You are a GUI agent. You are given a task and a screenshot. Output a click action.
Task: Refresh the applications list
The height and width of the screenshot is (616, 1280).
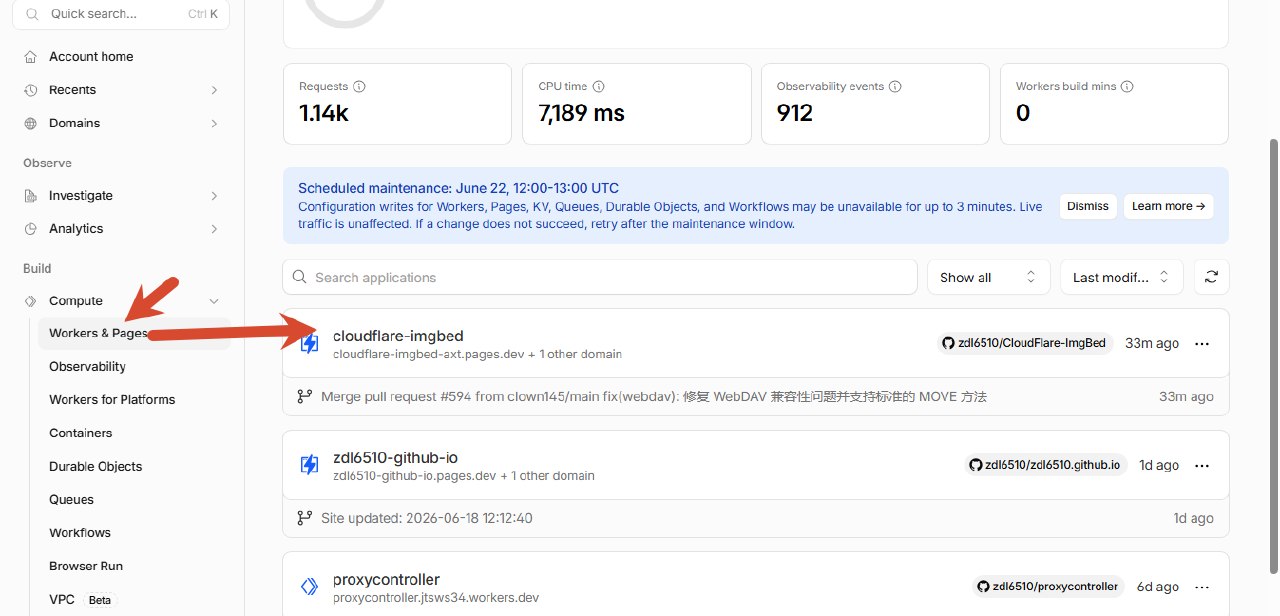(x=1211, y=277)
